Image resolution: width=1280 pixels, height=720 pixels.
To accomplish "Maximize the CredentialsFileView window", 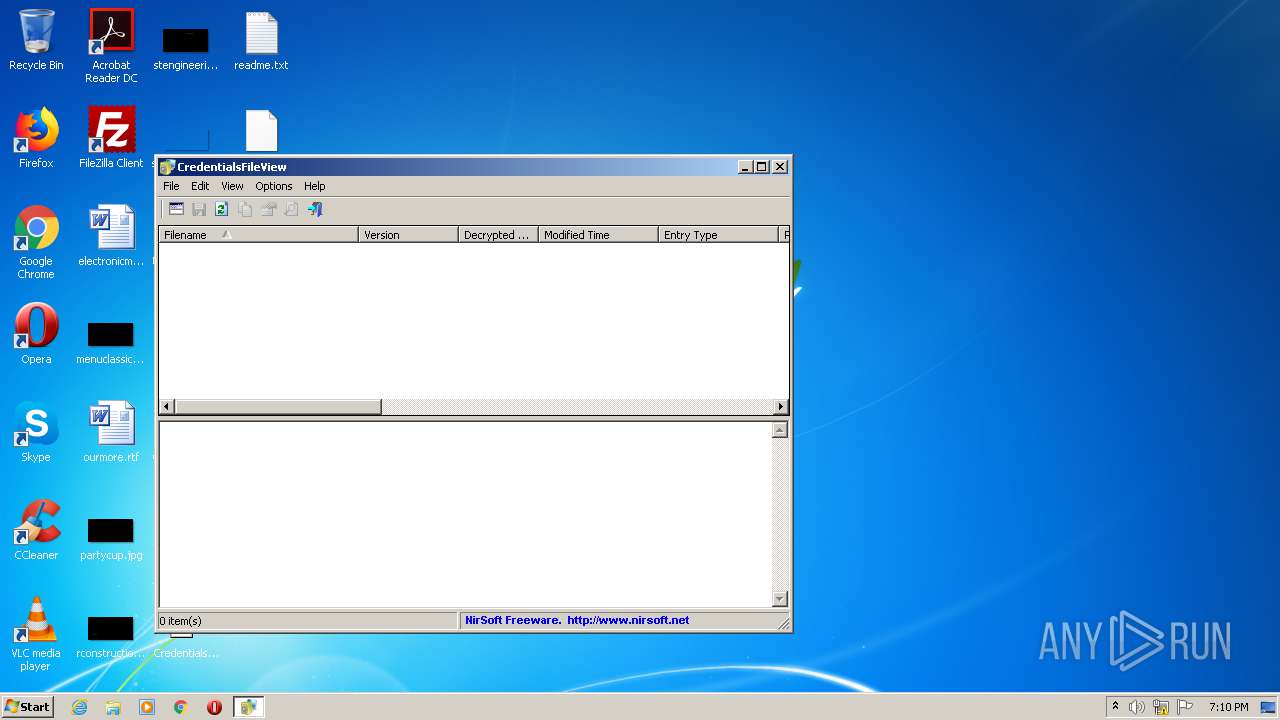I will [x=762, y=167].
